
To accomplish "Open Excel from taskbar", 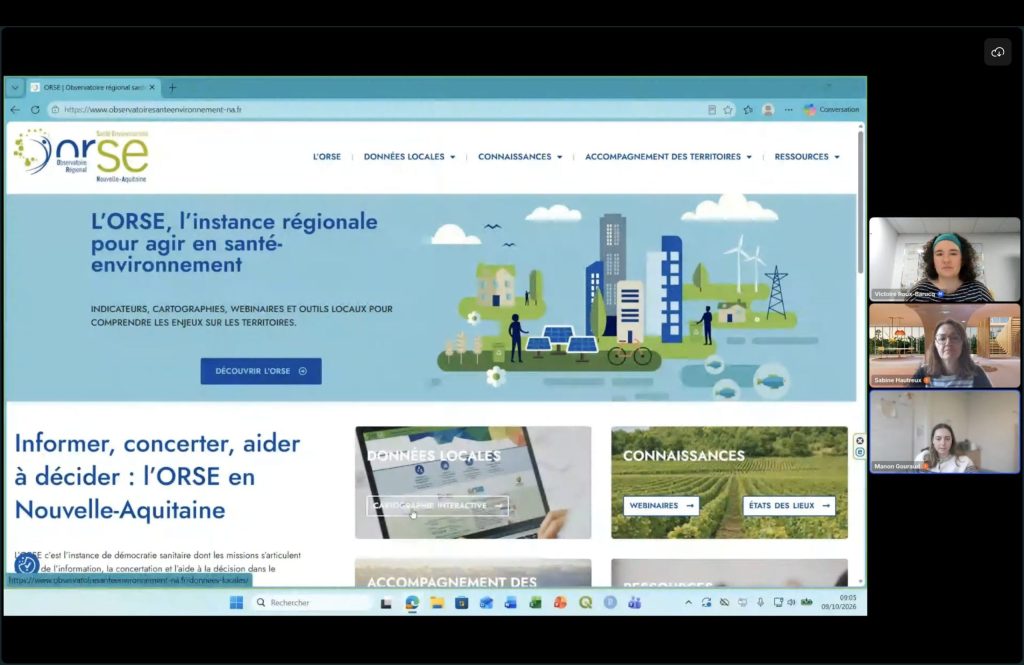I will point(536,602).
